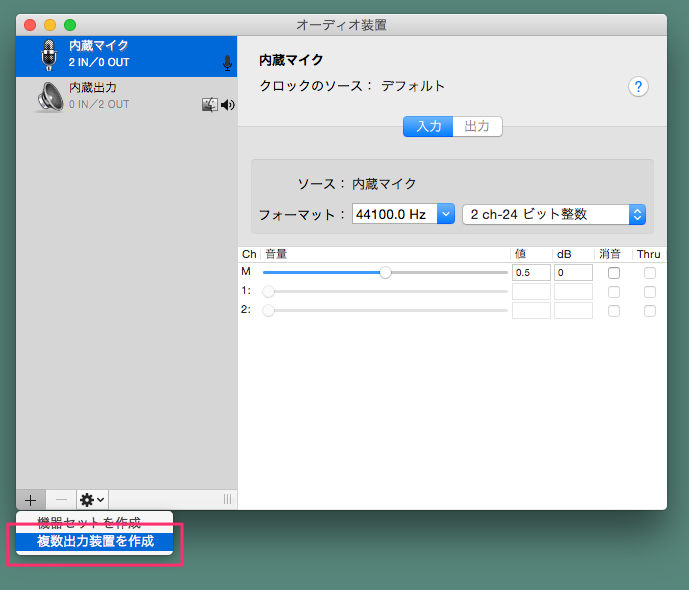Viewport: 689px width, 590px height.
Task: Switch to the 出力 tab
Action: (x=477, y=127)
